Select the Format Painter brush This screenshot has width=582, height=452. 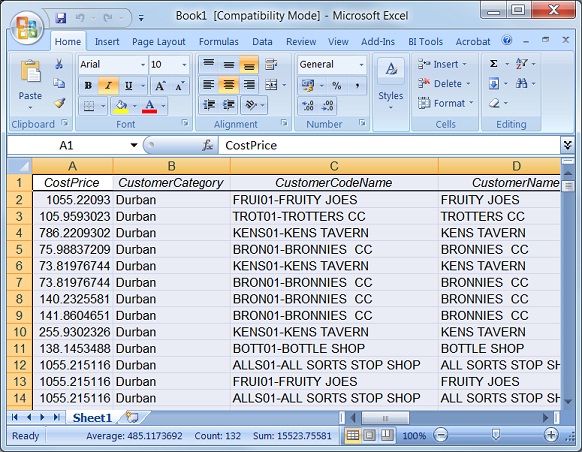point(59,103)
